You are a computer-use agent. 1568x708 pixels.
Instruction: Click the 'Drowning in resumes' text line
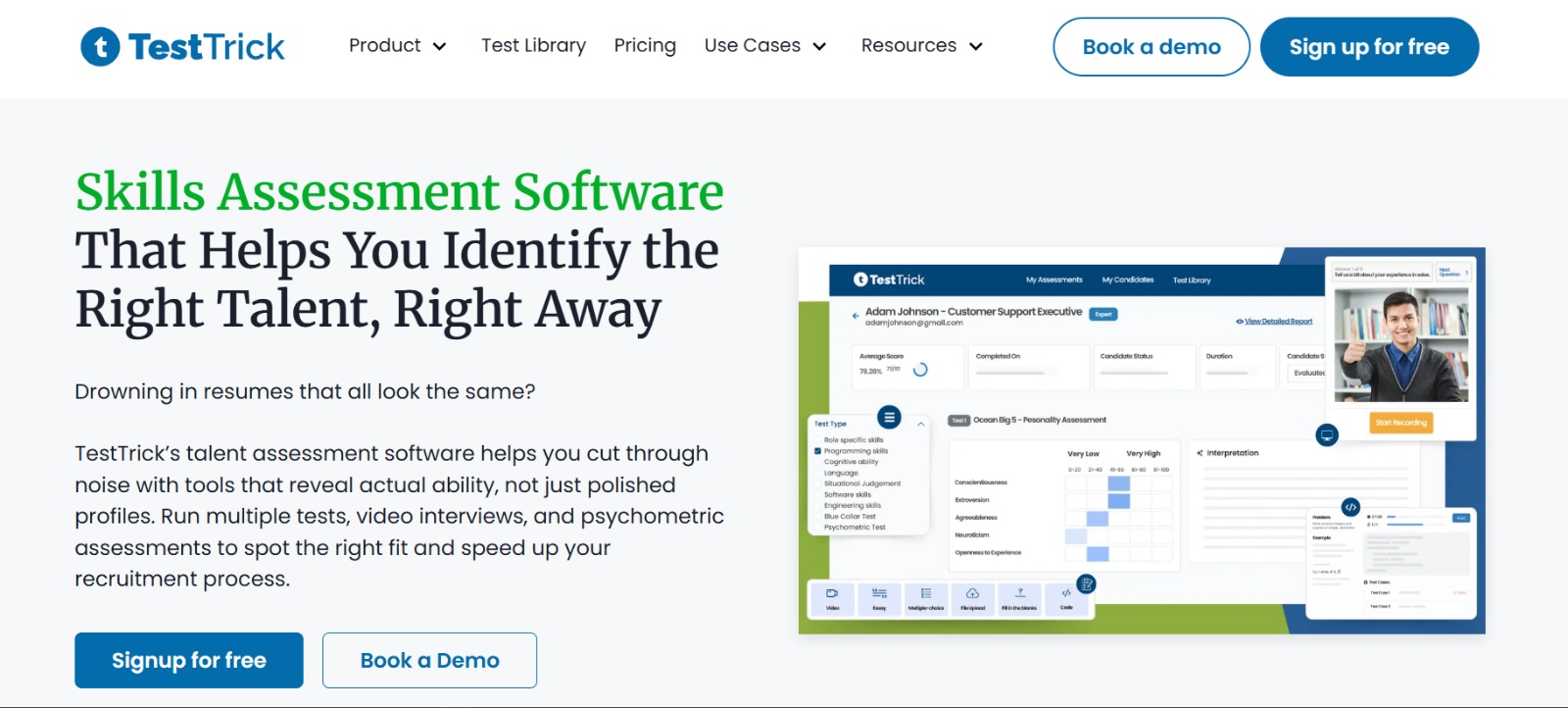[305, 391]
